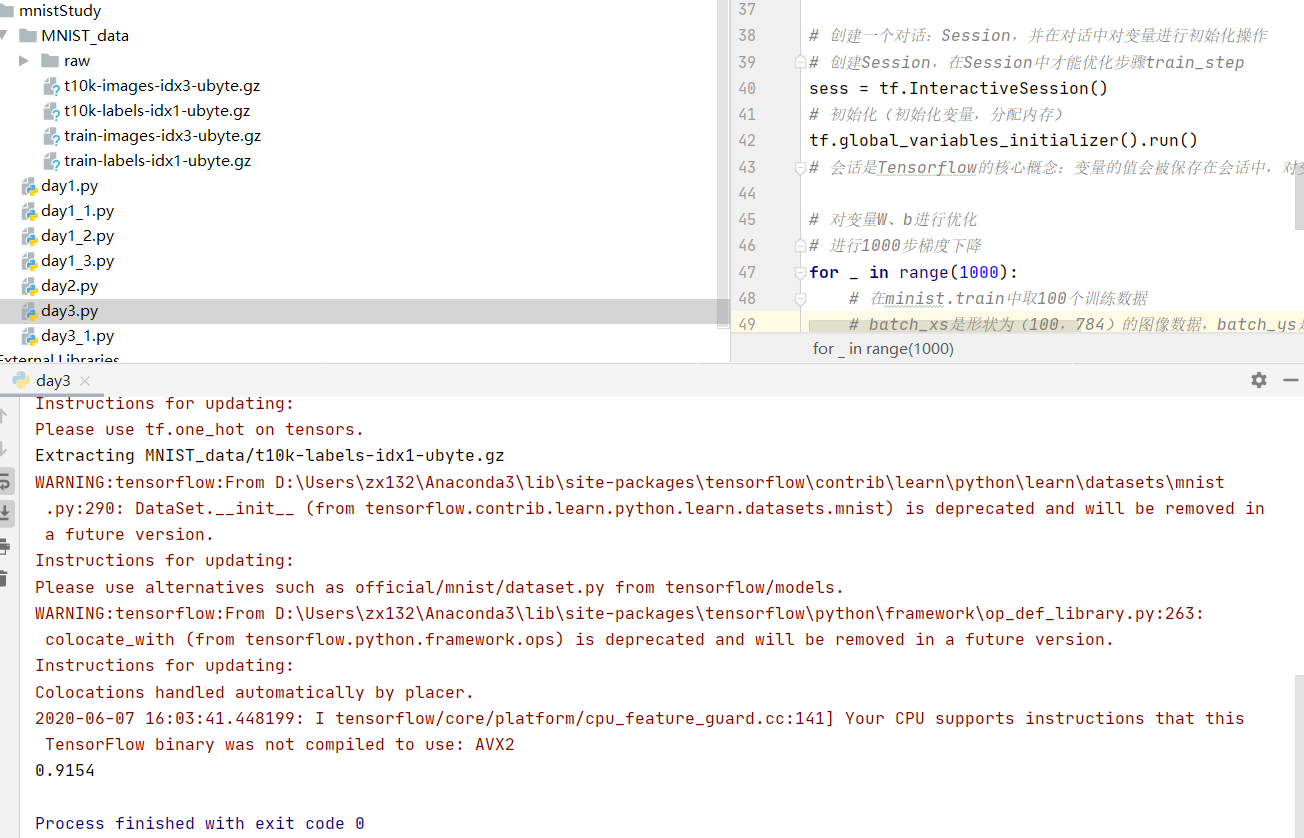Viewport: 1304px width, 838px height.
Task: Toggle scroll-to-end in the run console
Action: [x=5, y=513]
